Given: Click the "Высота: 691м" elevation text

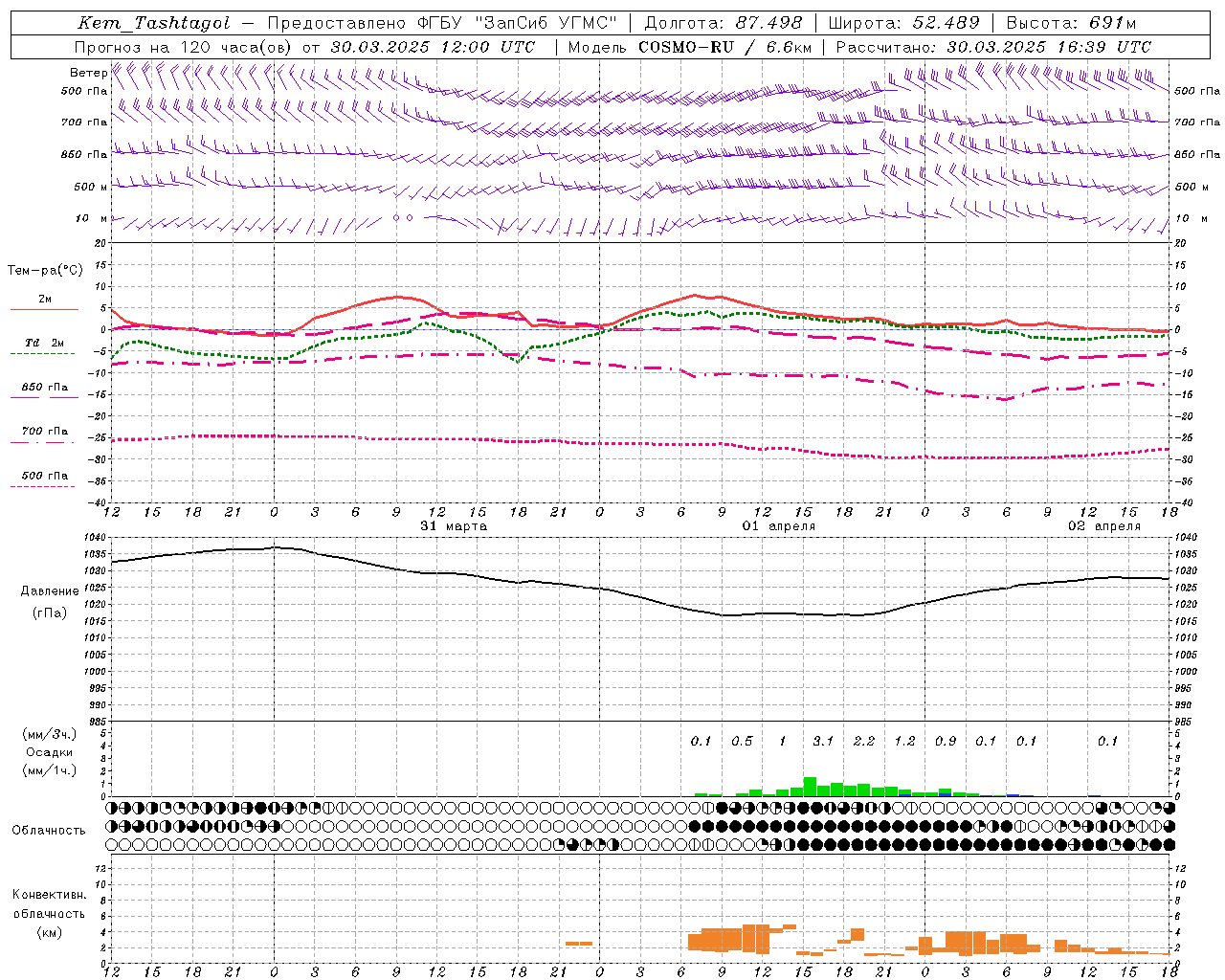Looking at the screenshot, I should tap(1072, 23).
